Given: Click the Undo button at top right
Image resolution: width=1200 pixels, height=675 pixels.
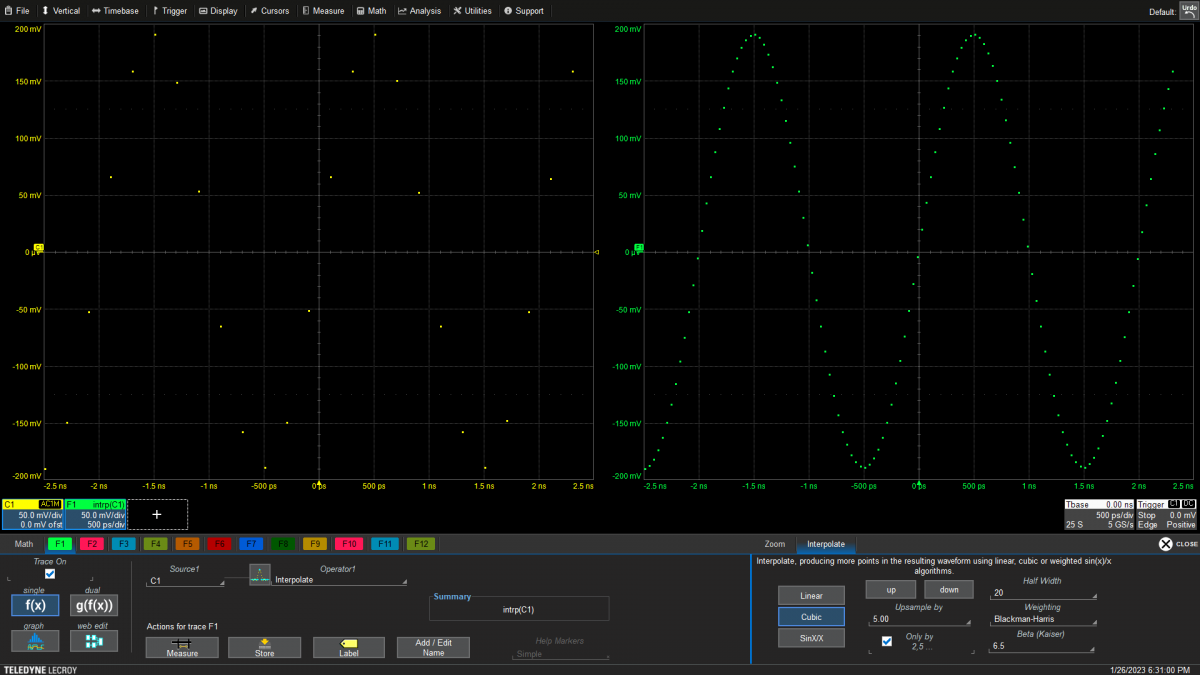Looking at the screenshot, I should (1189, 10).
